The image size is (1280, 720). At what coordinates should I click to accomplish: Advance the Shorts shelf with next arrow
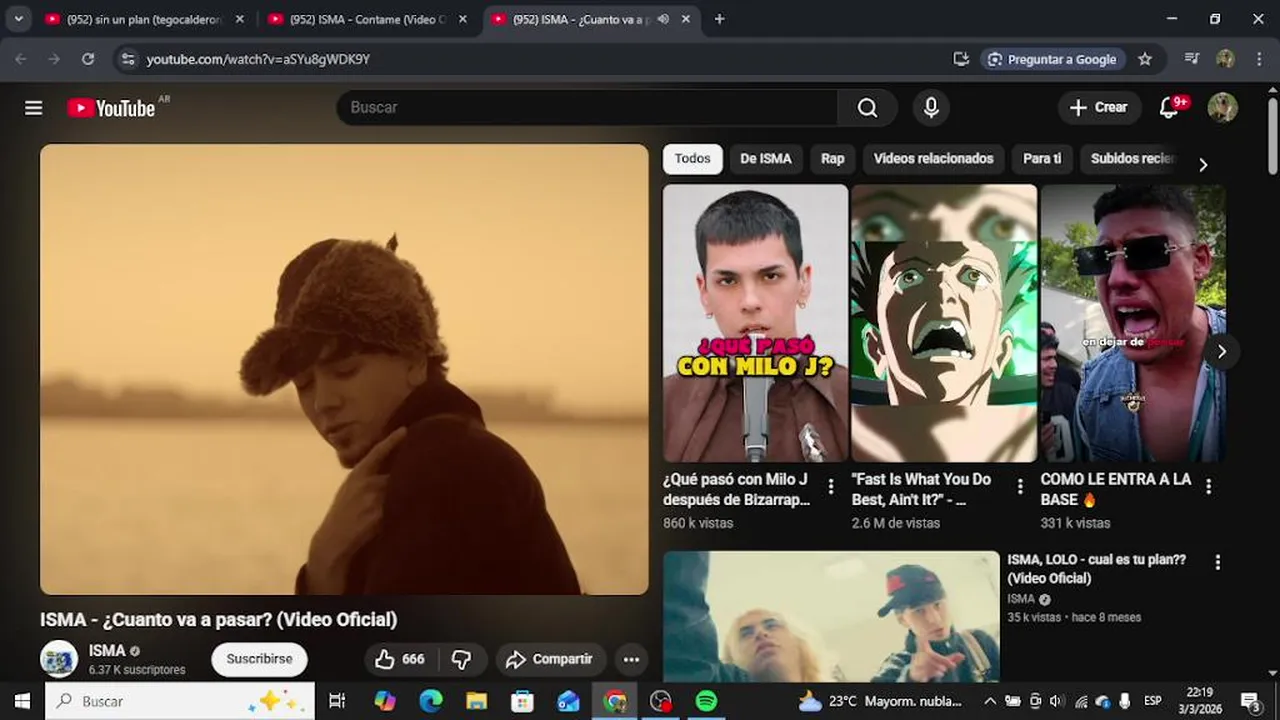pyautogui.click(x=1221, y=351)
